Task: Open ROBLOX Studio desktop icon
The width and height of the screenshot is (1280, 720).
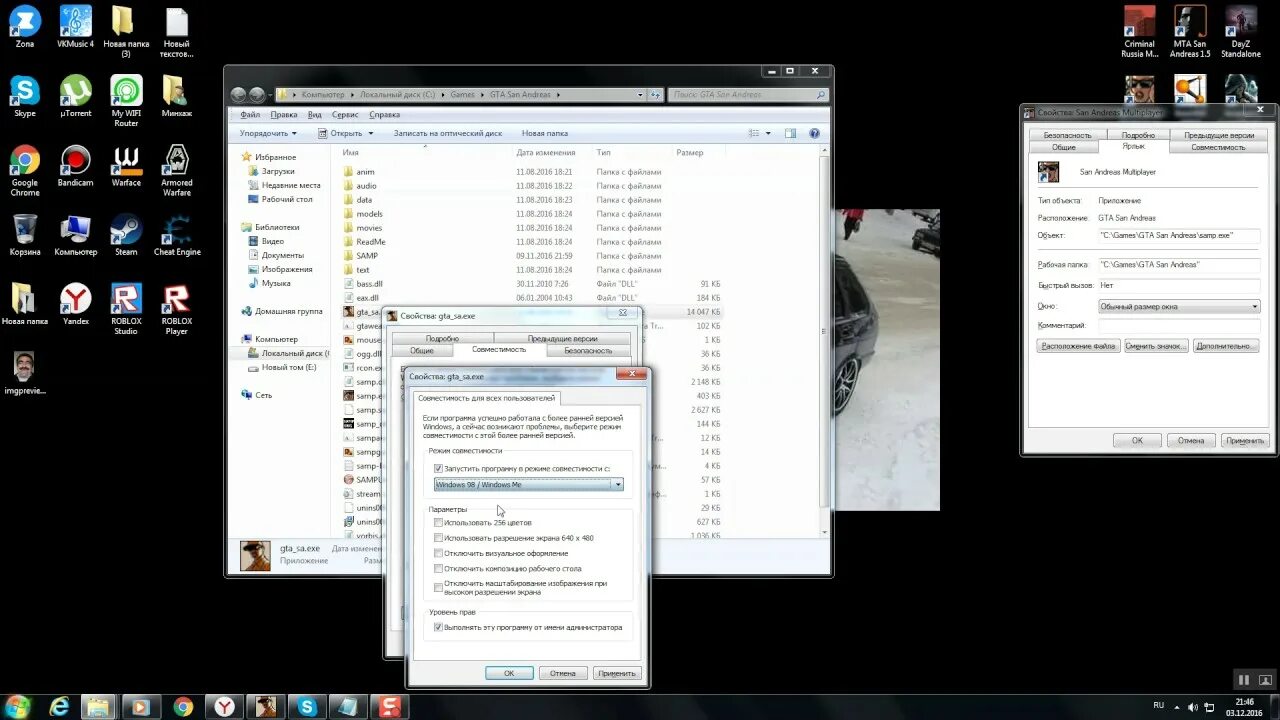Action: 126,308
